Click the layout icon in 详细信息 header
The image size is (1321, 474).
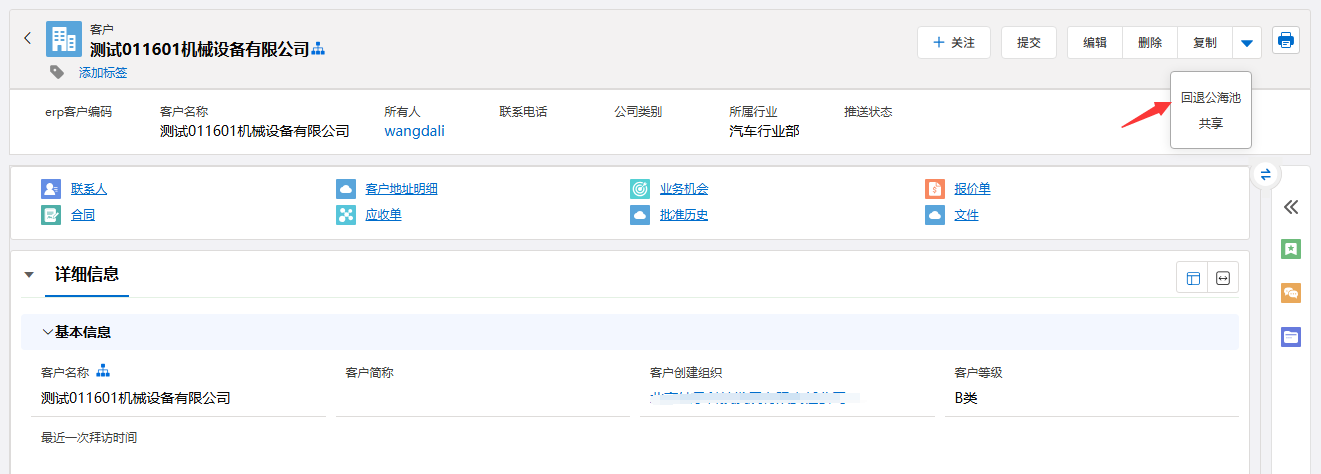[1193, 279]
